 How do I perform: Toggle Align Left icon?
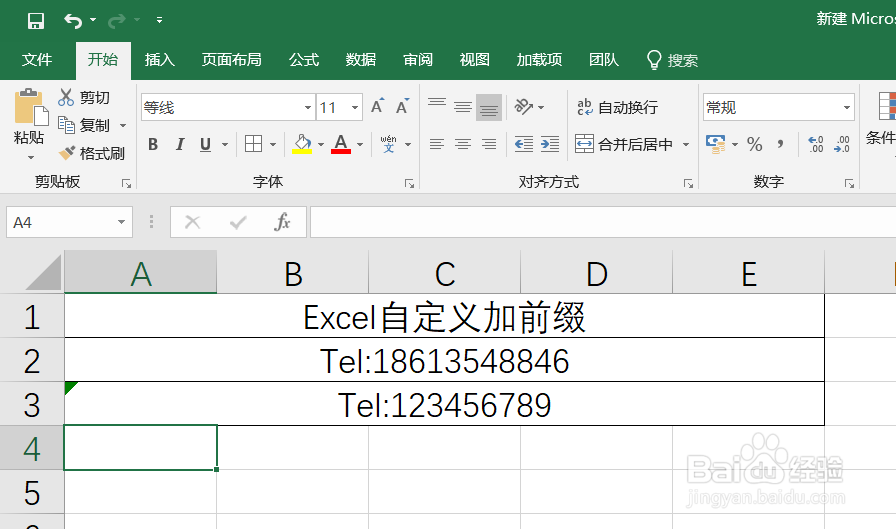(437, 144)
